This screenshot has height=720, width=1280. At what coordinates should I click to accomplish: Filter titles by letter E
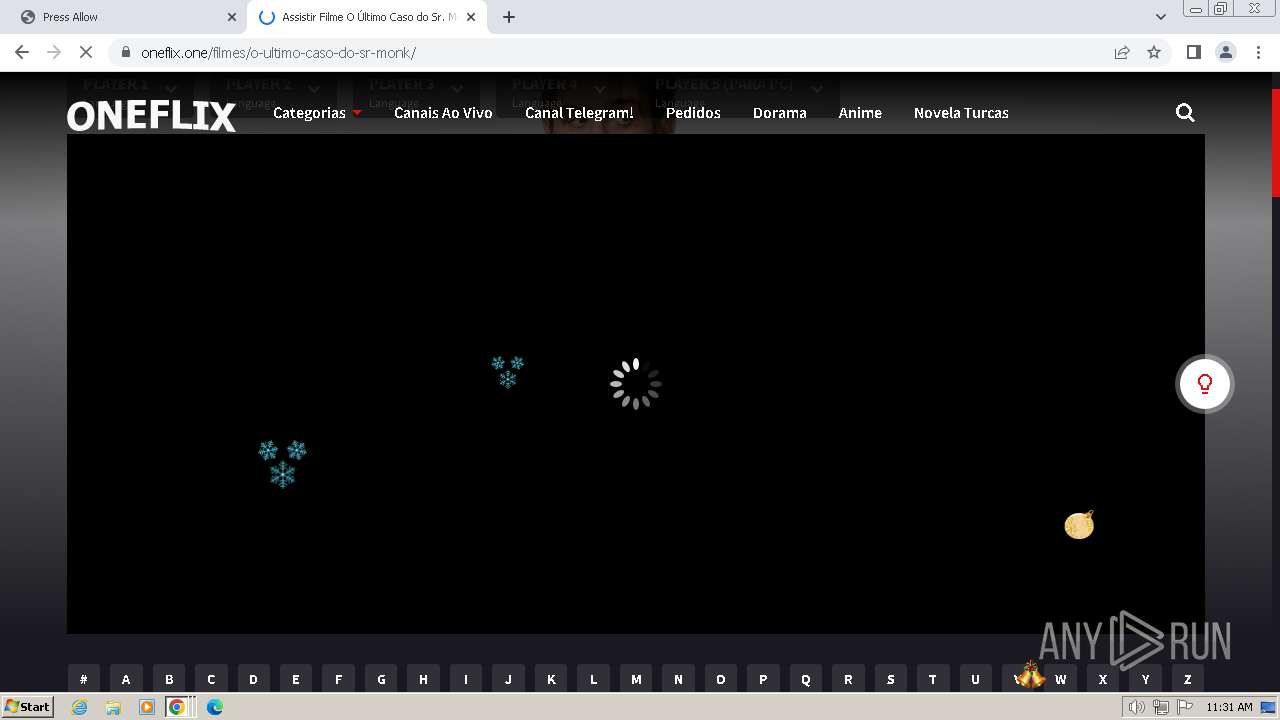click(x=296, y=679)
